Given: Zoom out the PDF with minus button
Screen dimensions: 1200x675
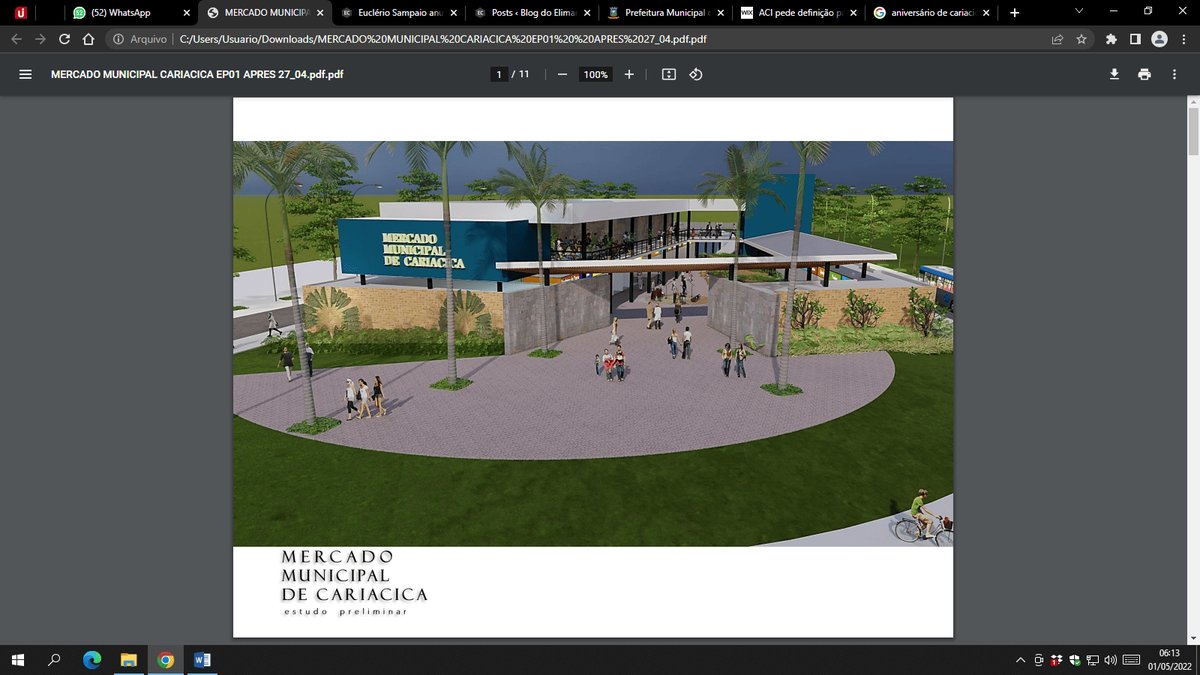Looking at the screenshot, I should click(x=562, y=75).
